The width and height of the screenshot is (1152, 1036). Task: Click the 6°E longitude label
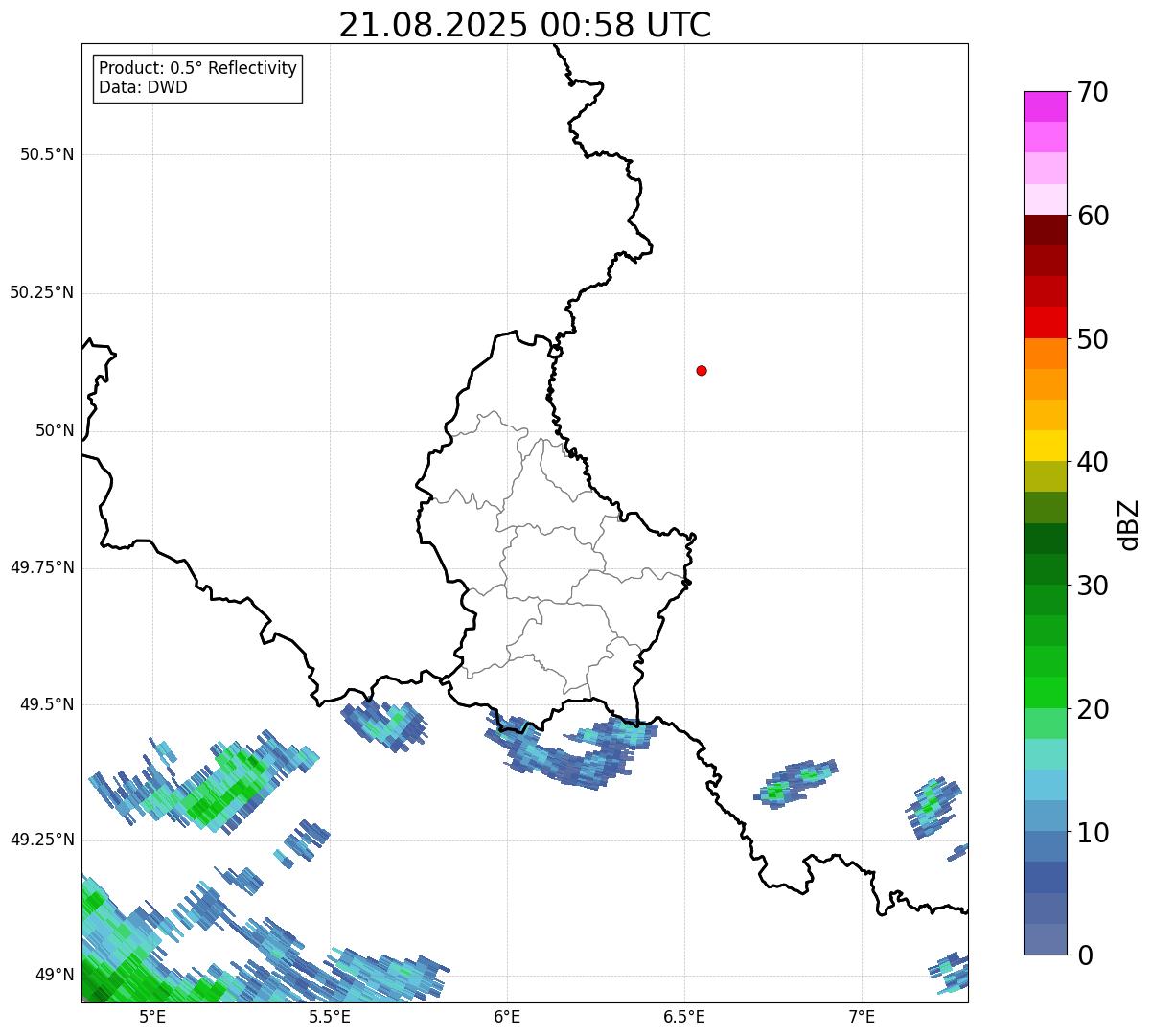(x=507, y=1016)
